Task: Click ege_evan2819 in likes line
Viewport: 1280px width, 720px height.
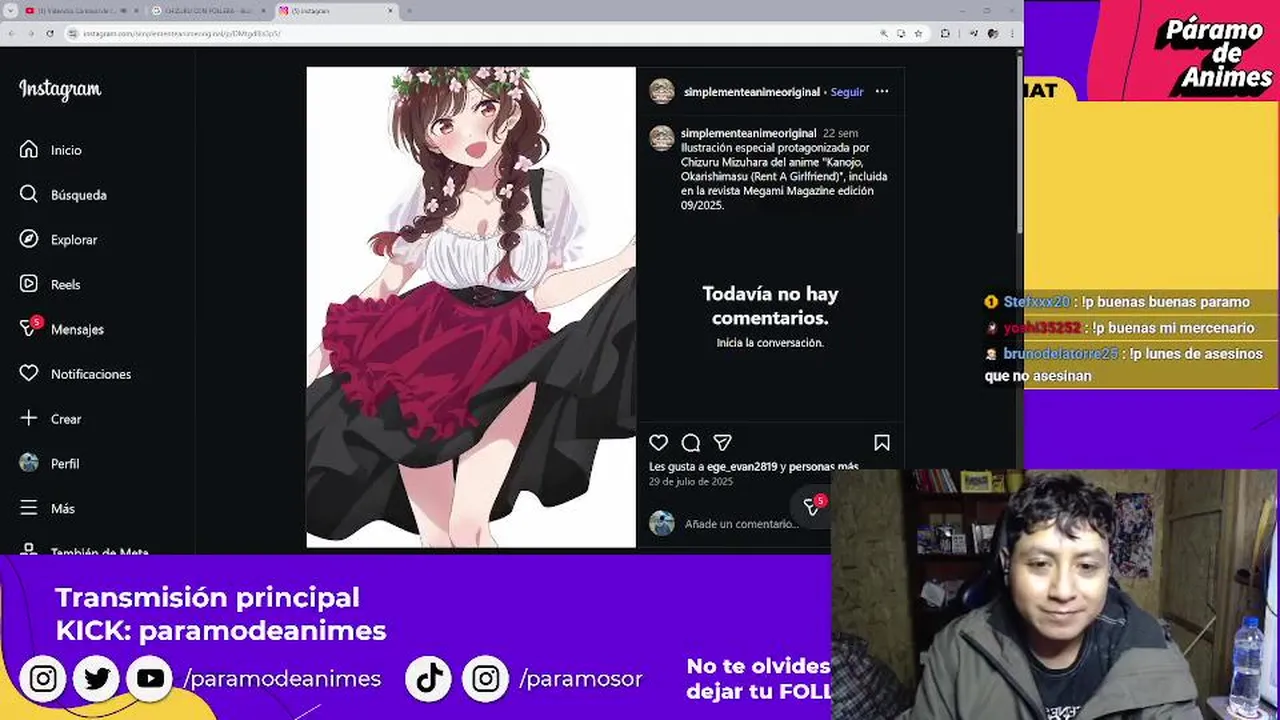Action: 742,467
